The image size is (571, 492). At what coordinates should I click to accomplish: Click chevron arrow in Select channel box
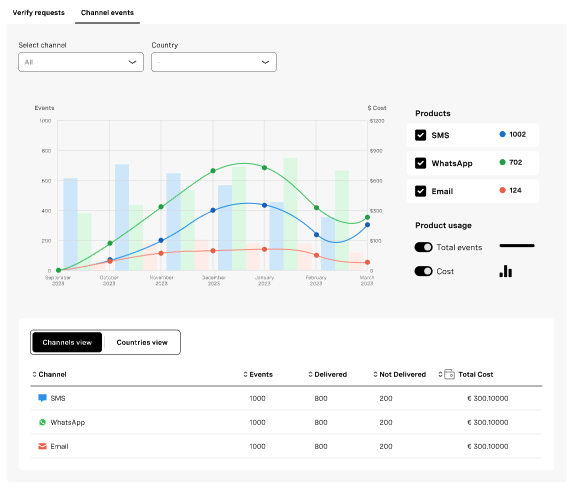133,62
